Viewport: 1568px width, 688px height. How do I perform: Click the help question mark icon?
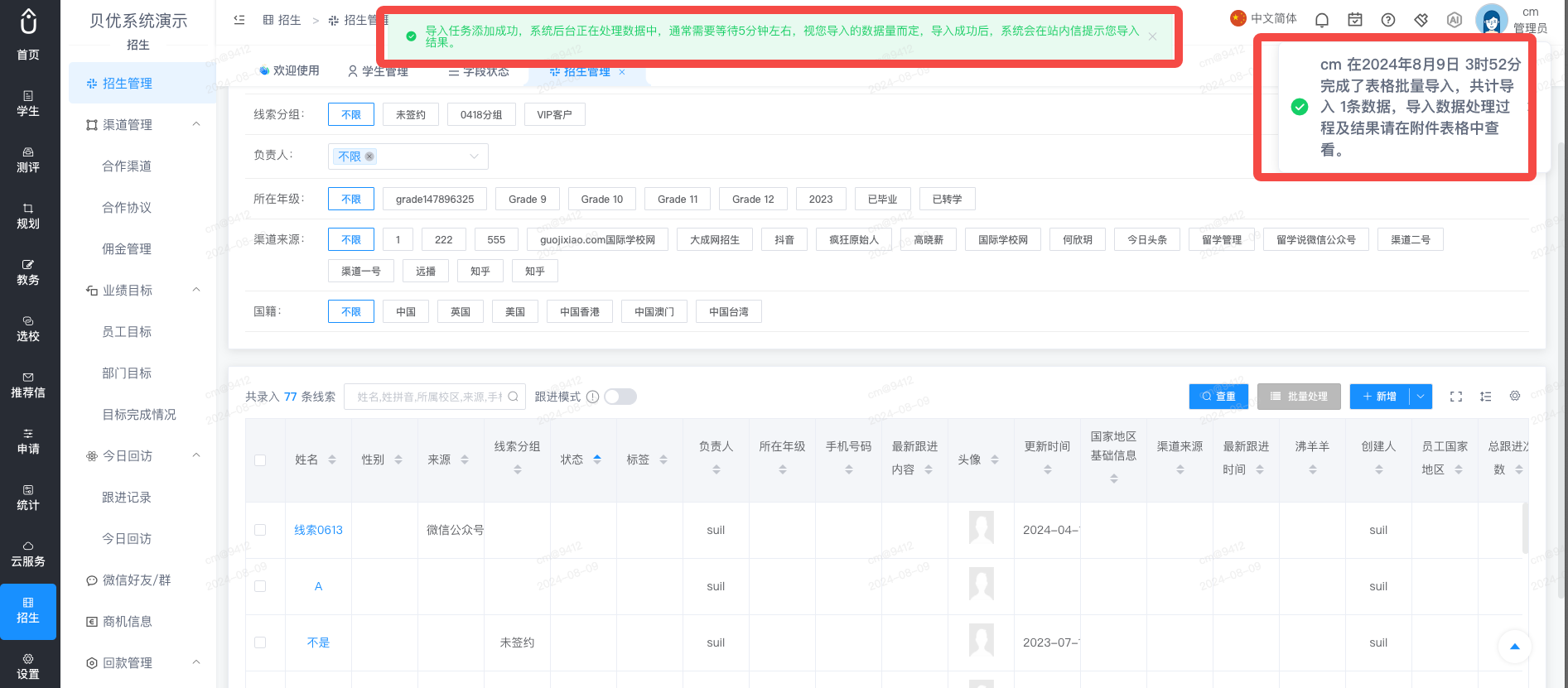(1388, 20)
